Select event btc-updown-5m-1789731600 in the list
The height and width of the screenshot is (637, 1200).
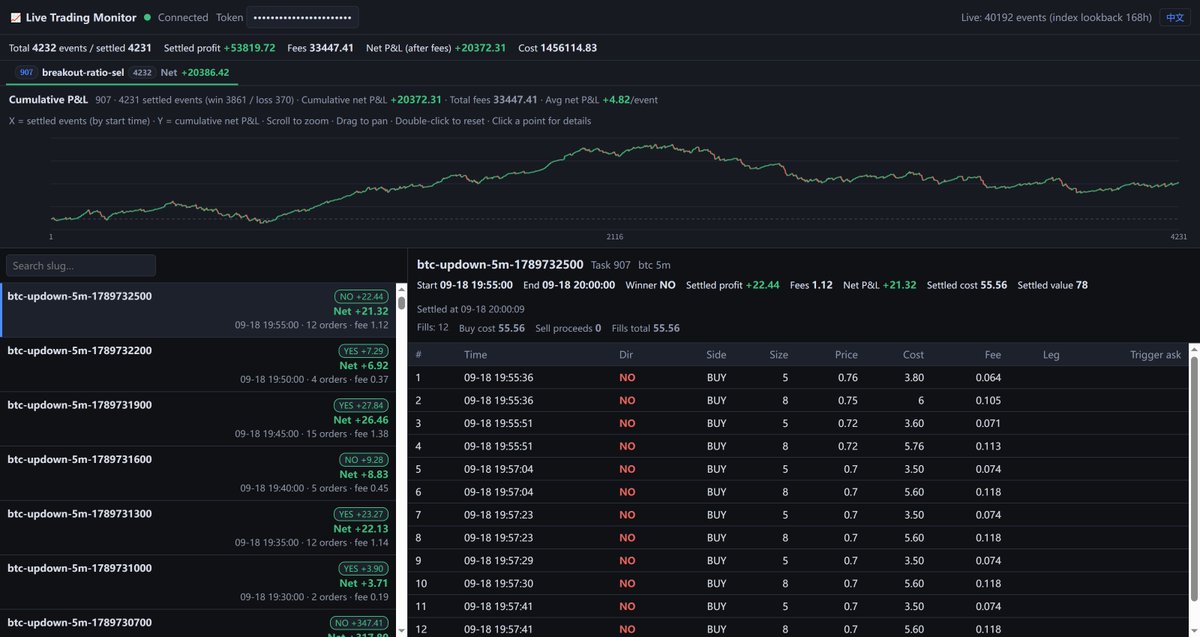coord(198,474)
